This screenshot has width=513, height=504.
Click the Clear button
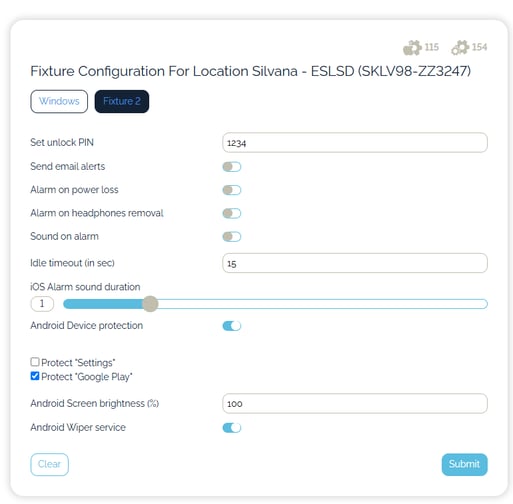click(49, 464)
